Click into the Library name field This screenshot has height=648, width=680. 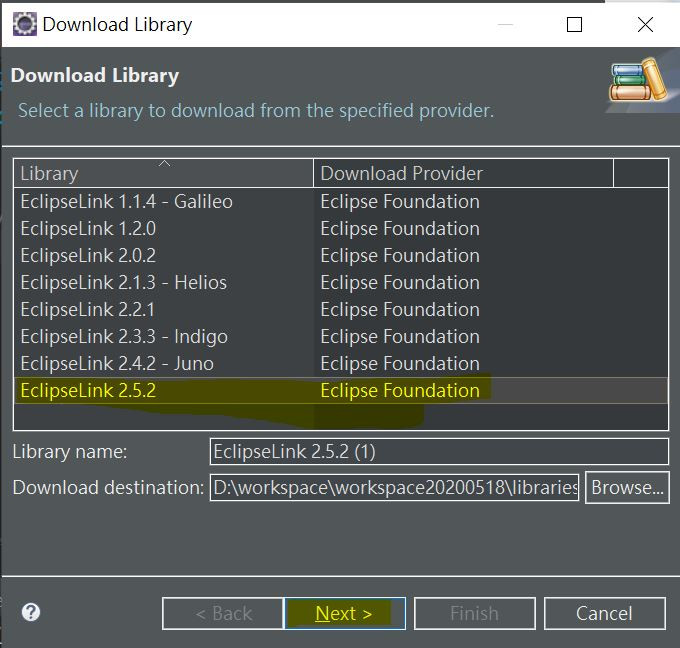439,452
